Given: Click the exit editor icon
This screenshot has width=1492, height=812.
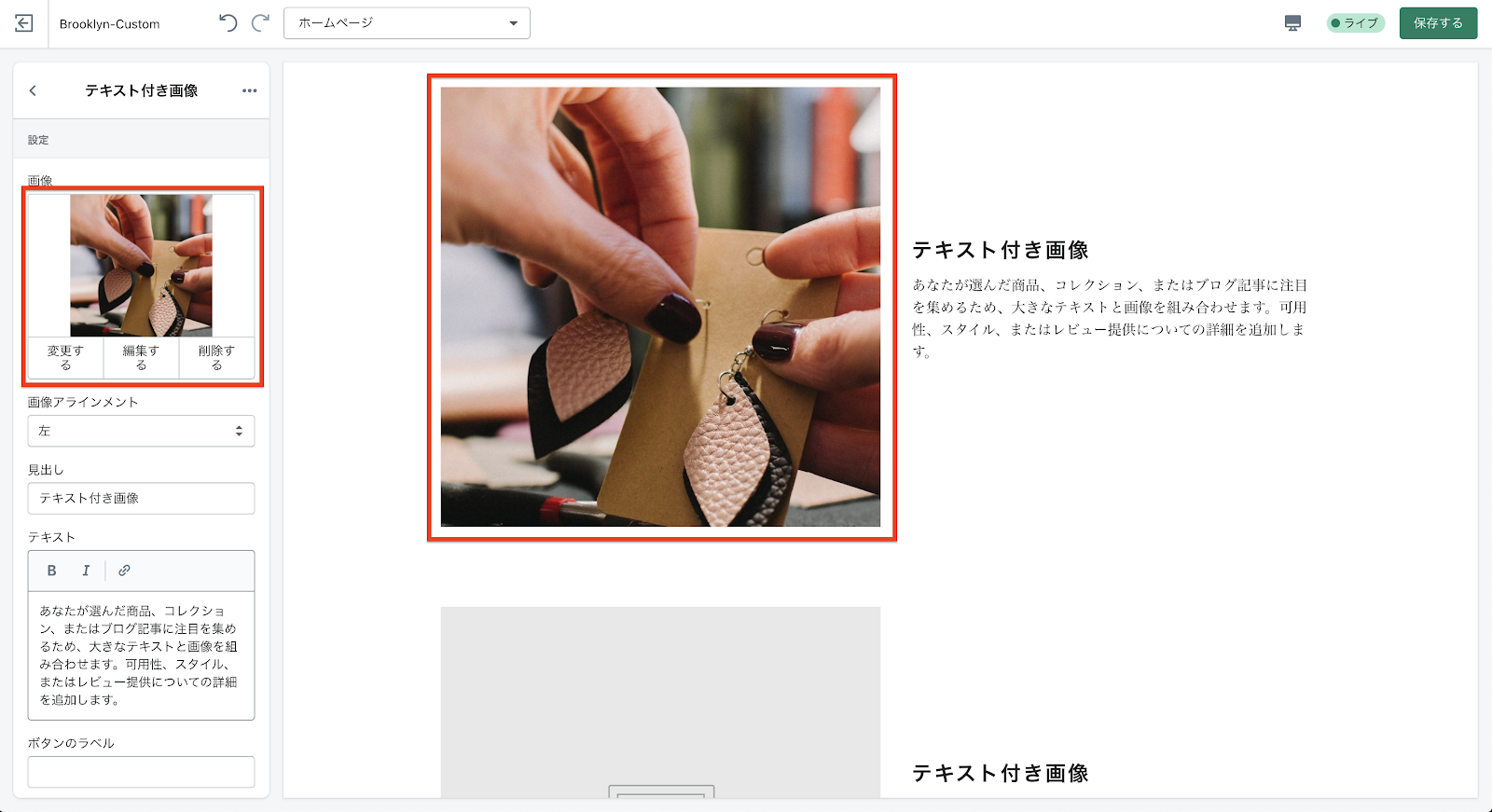Looking at the screenshot, I should tap(24, 23).
